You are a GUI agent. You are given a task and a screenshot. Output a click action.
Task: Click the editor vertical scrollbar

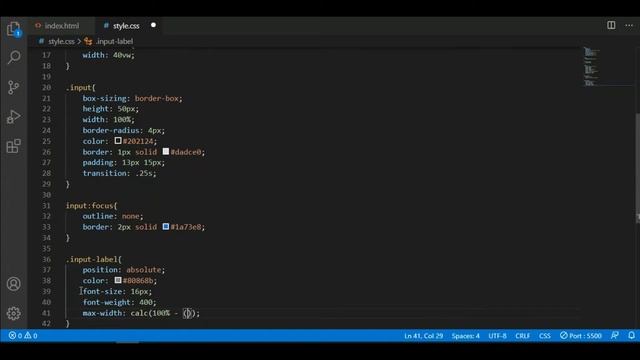637,167
